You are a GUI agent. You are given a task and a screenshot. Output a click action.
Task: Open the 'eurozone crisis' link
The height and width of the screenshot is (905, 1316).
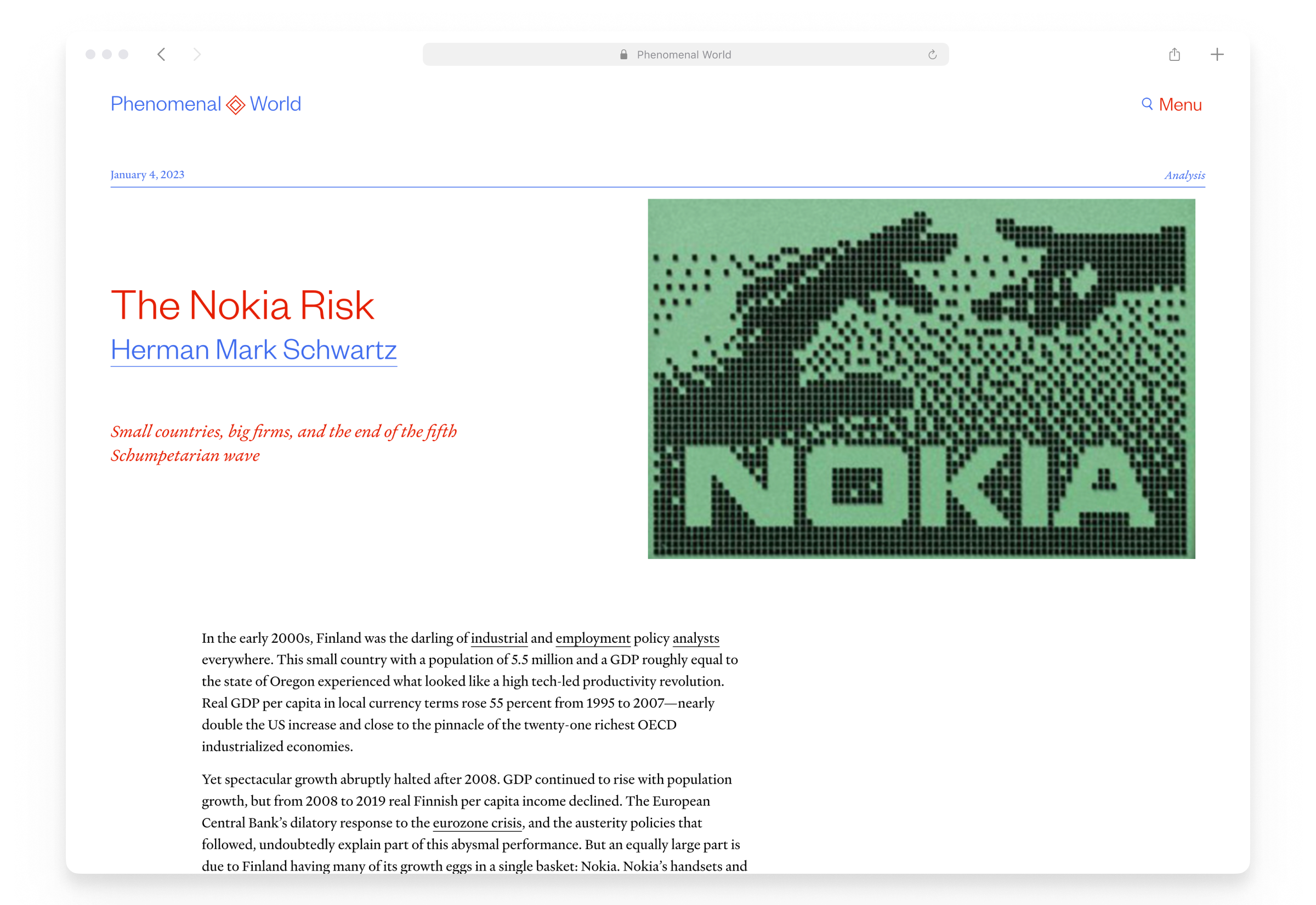point(477,823)
